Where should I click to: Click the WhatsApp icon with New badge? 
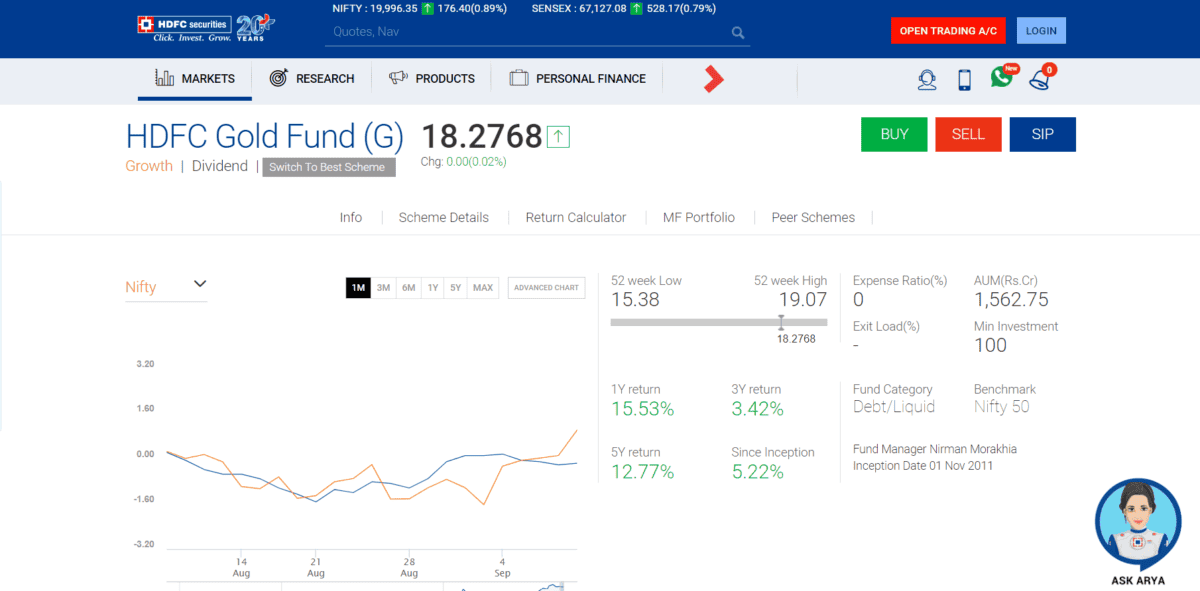click(x=1001, y=77)
